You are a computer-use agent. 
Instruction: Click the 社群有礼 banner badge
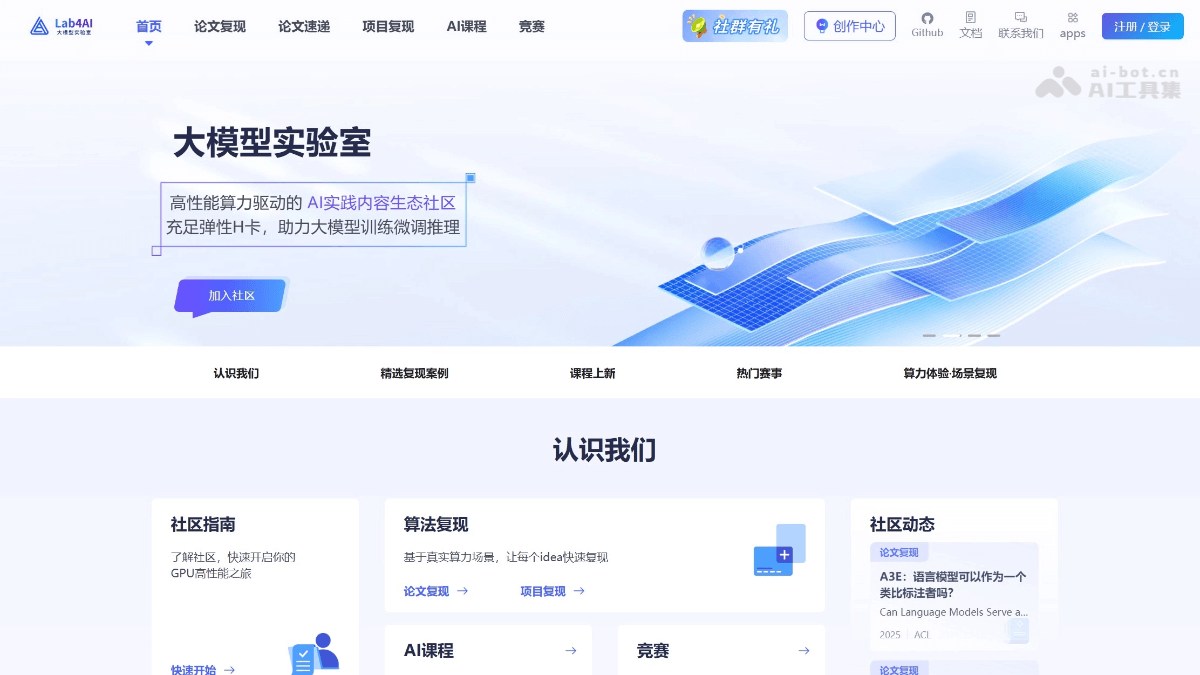click(x=735, y=26)
